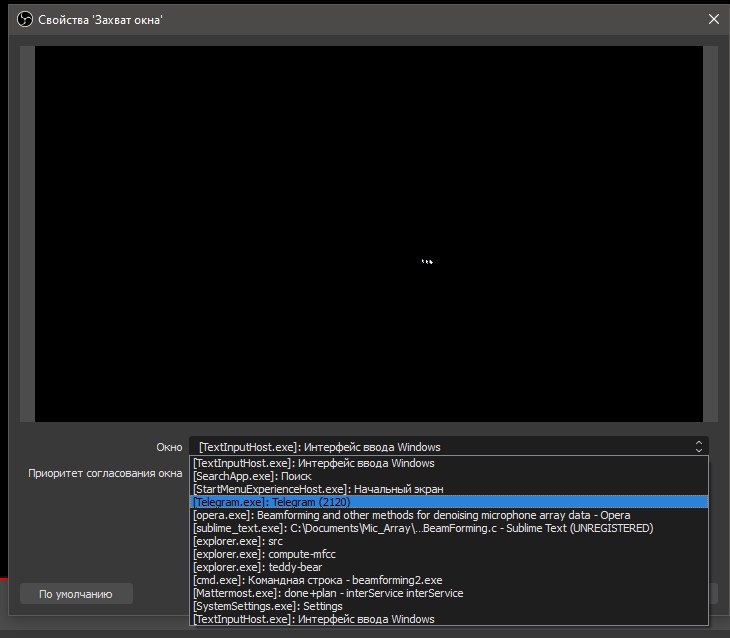Choose '[explorer.exe]: compute-mfcc' window option

coord(449,554)
